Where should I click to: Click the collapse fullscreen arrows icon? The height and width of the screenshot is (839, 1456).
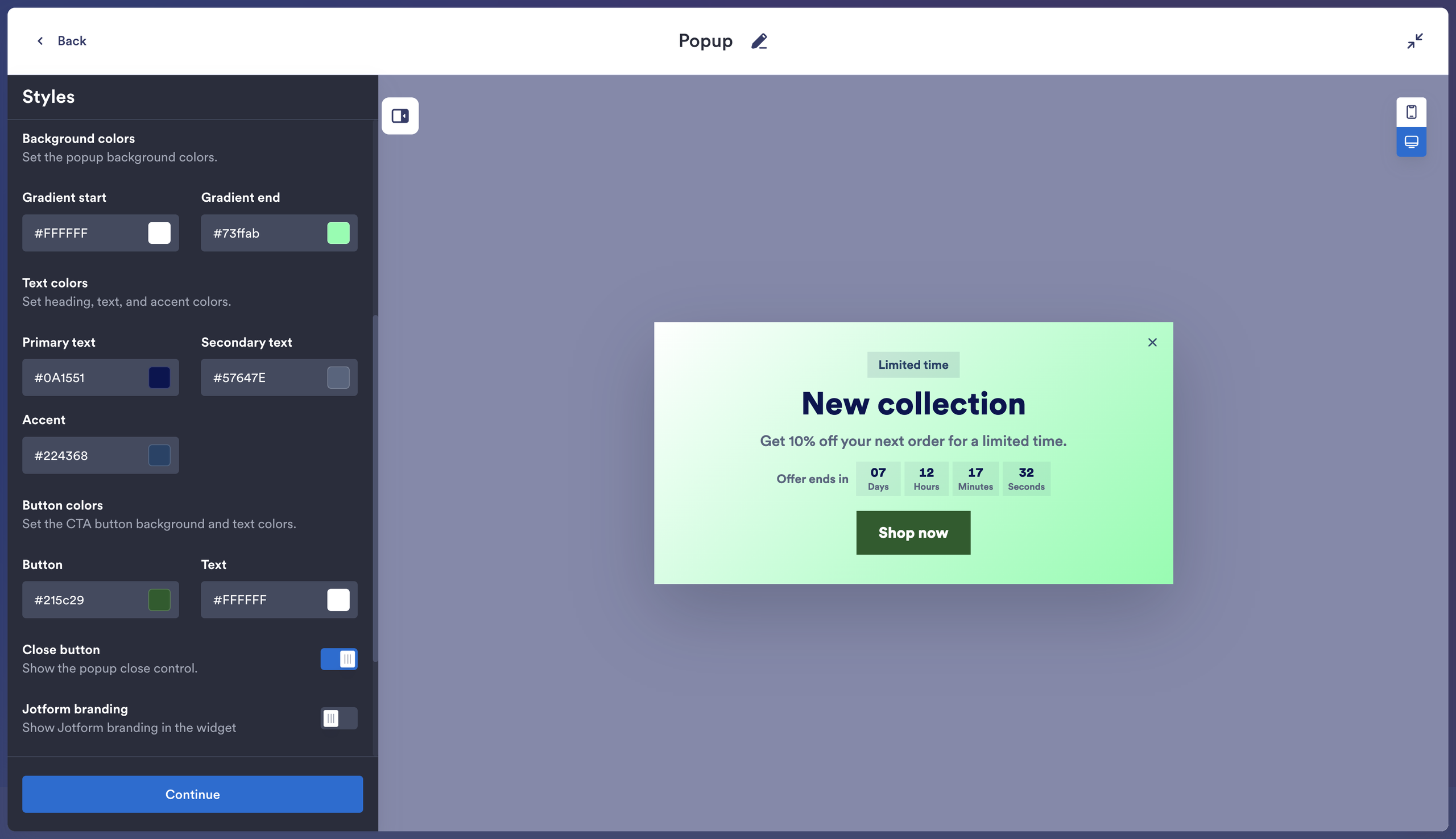coord(1414,41)
